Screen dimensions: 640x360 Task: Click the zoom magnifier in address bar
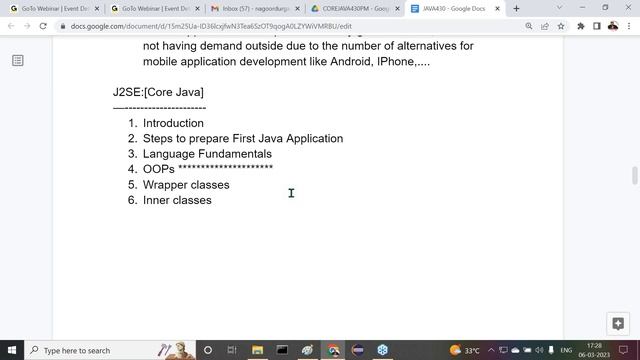click(529, 26)
